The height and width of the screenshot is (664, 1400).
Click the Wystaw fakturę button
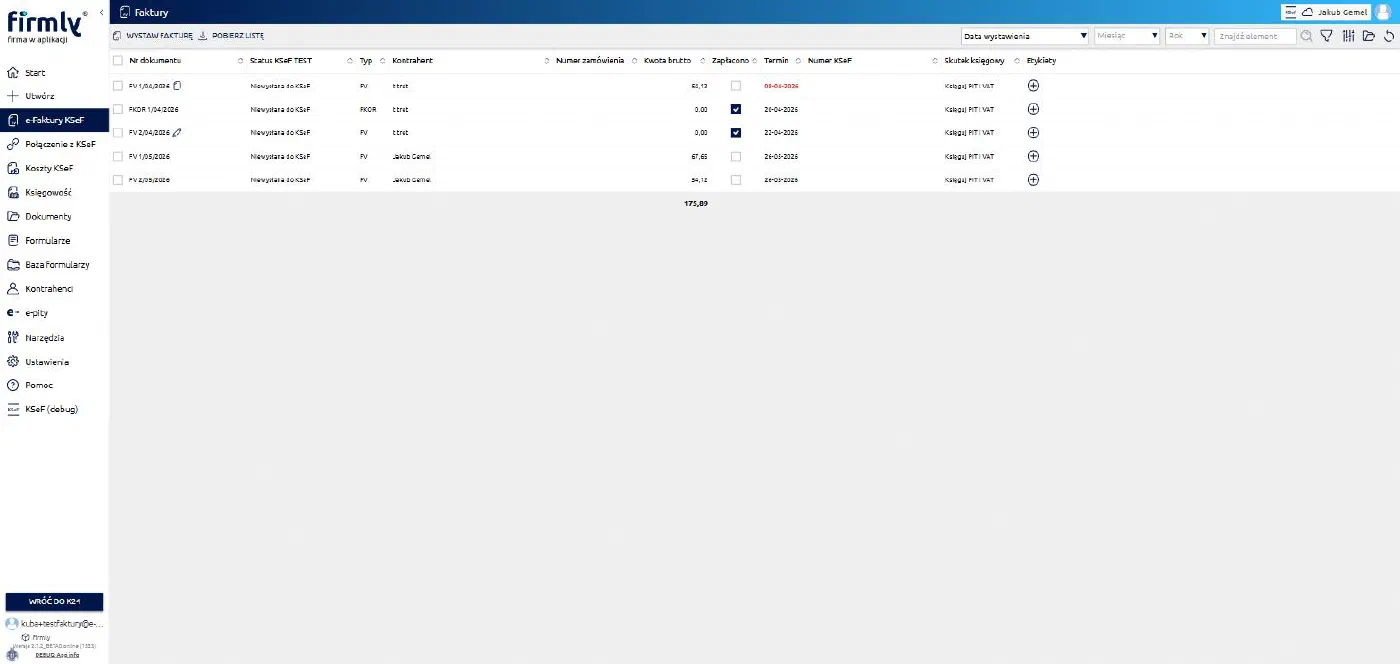point(152,36)
